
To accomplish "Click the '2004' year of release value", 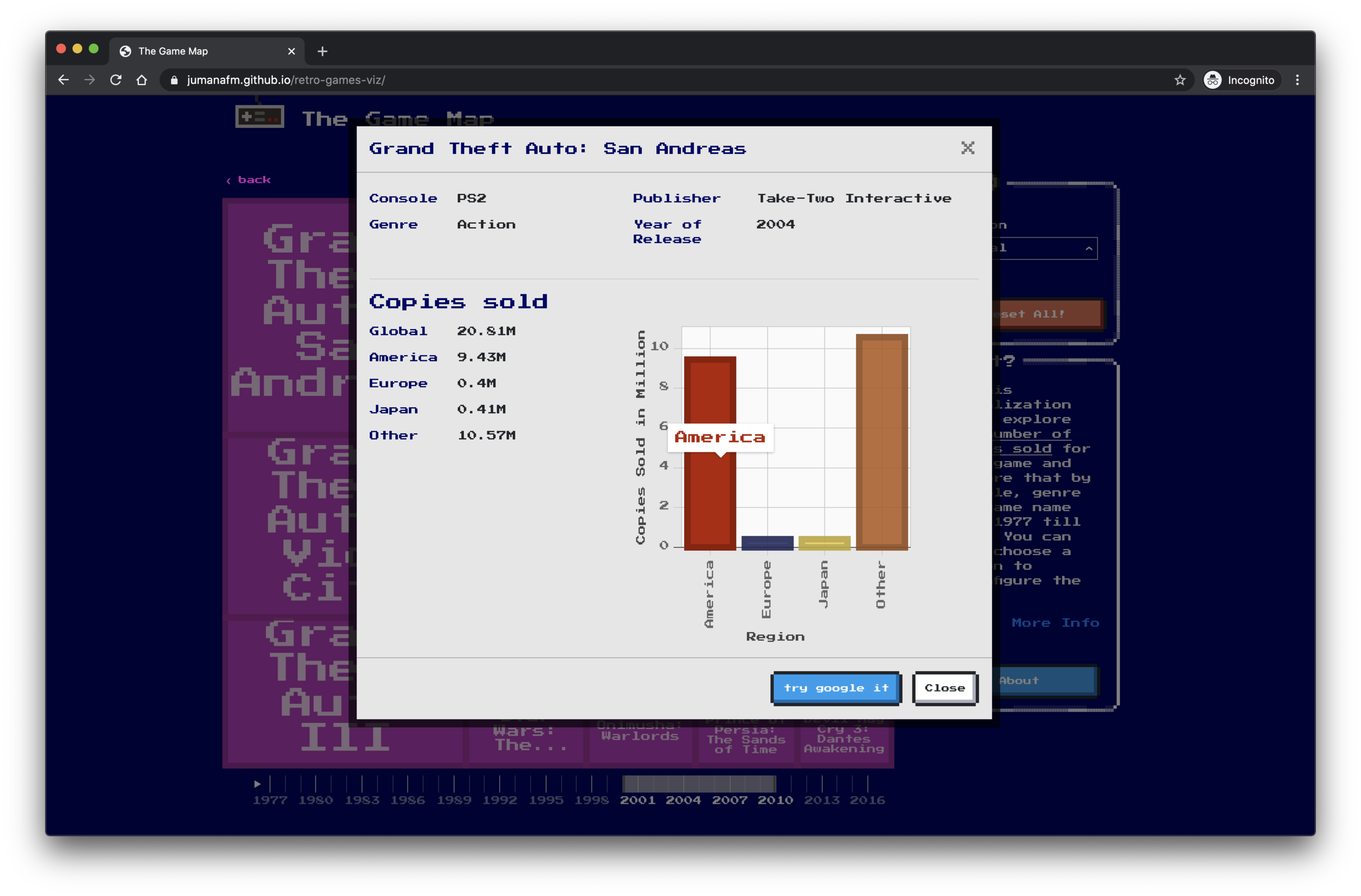I will [775, 225].
